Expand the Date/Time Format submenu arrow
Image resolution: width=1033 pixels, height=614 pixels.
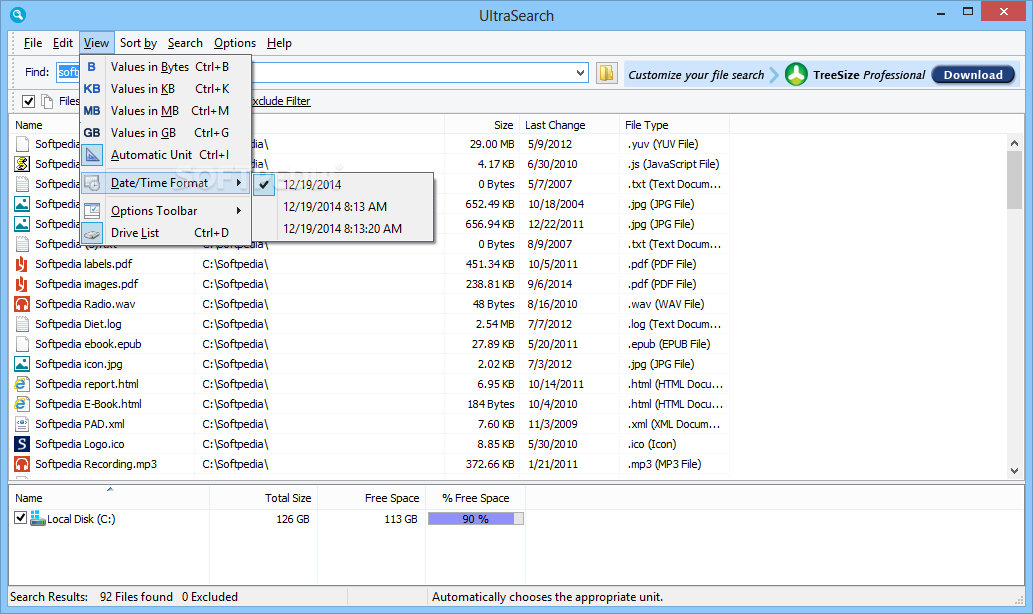pos(238,182)
